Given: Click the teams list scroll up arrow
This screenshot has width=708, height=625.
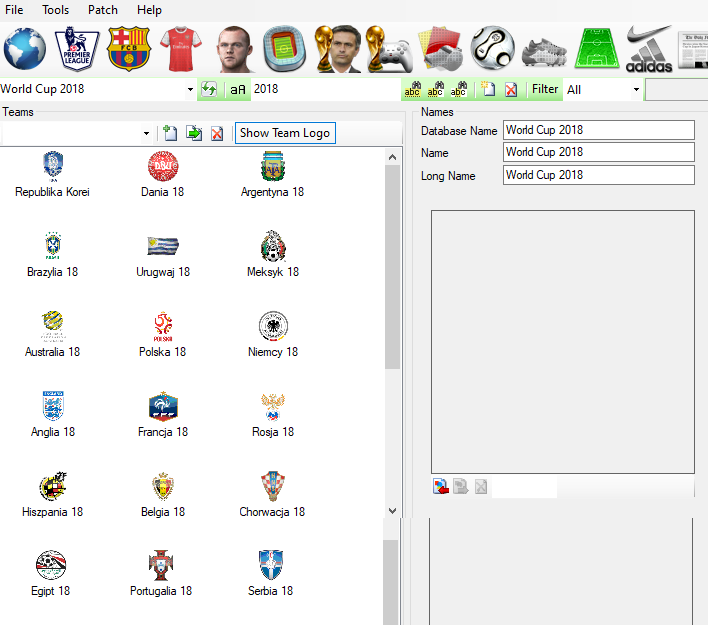Looking at the screenshot, I should tap(392, 157).
